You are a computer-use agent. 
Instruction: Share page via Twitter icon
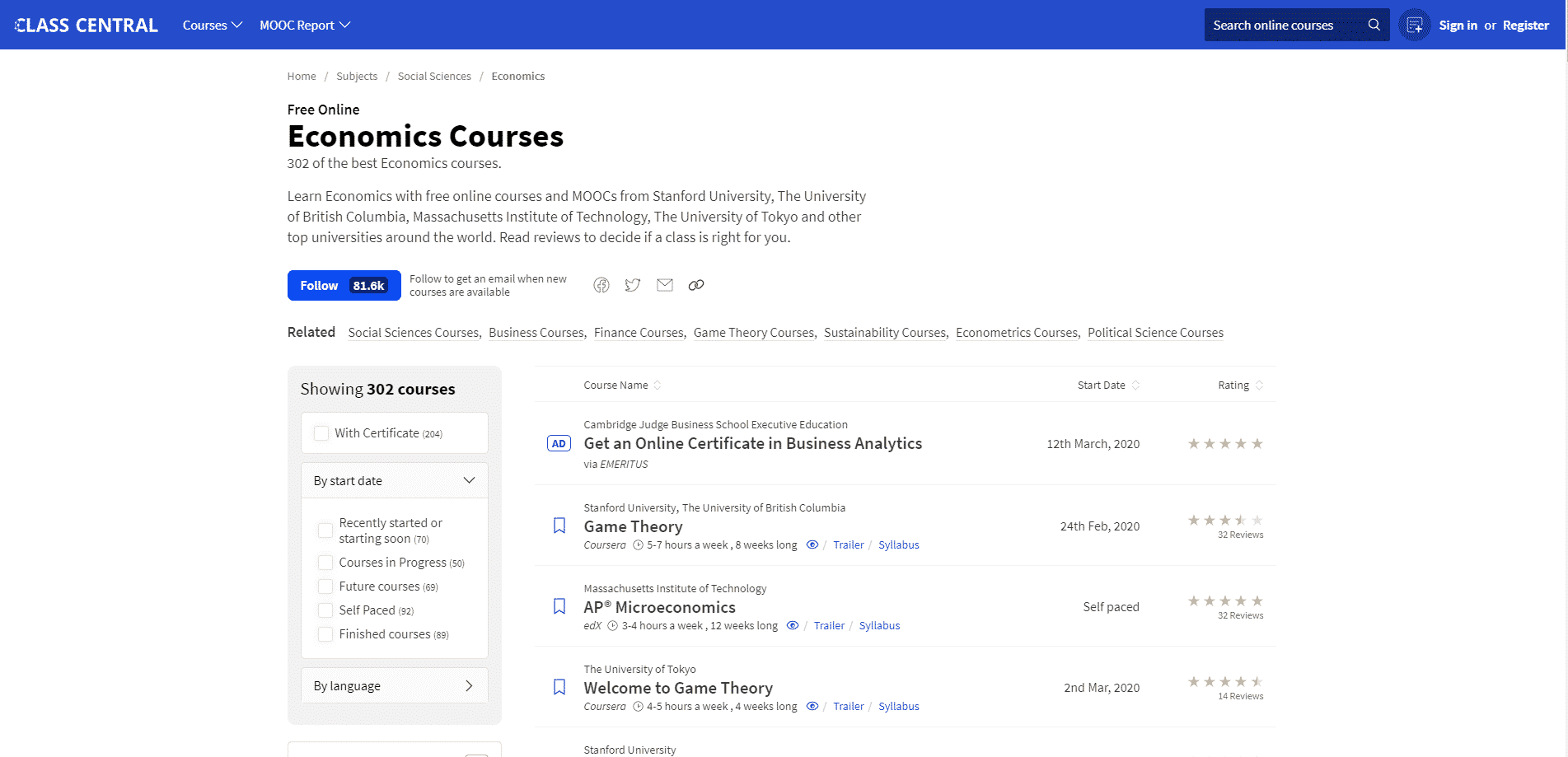(633, 285)
